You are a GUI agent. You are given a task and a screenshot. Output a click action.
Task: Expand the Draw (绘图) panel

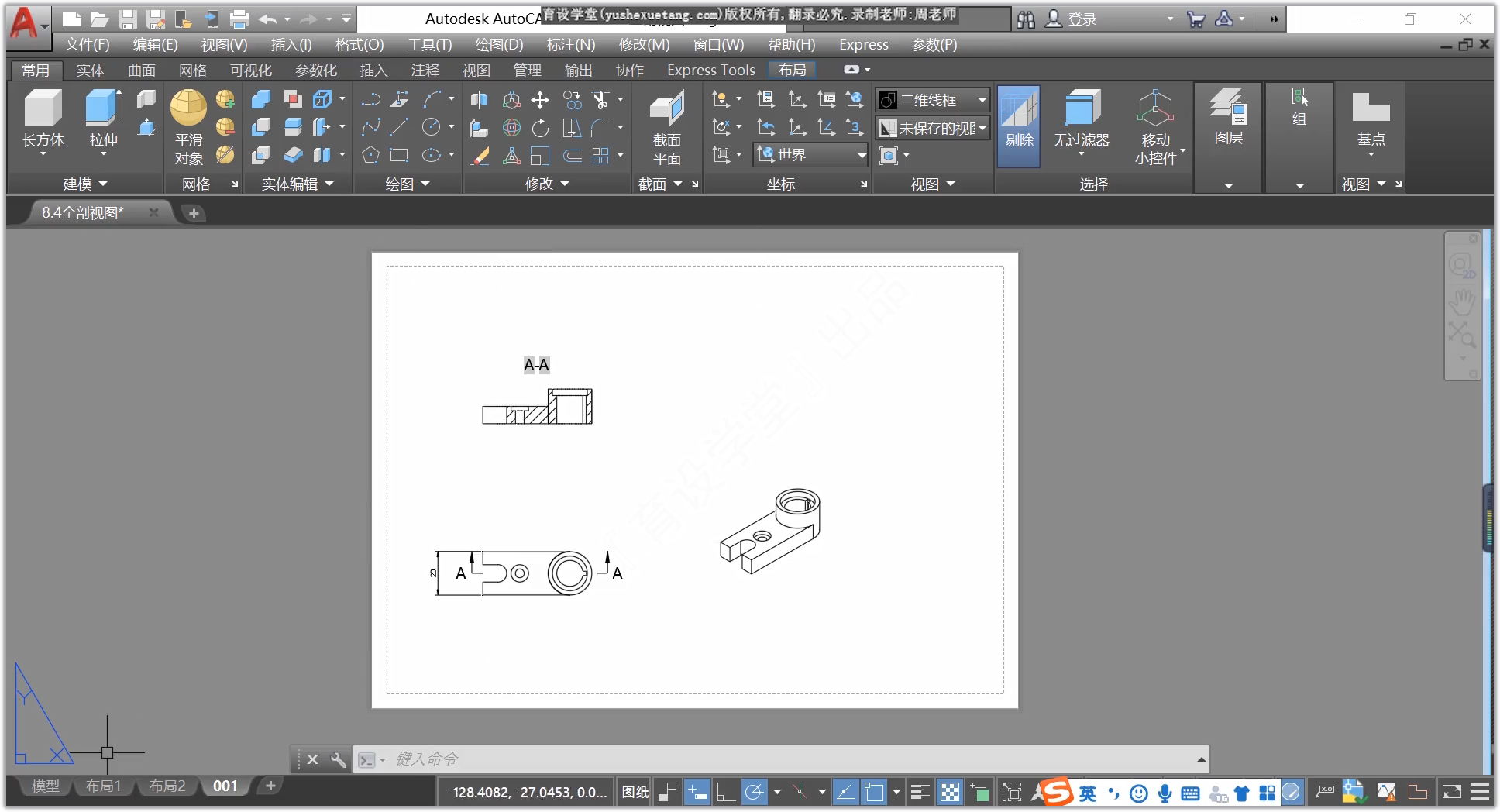pos(408,184)
